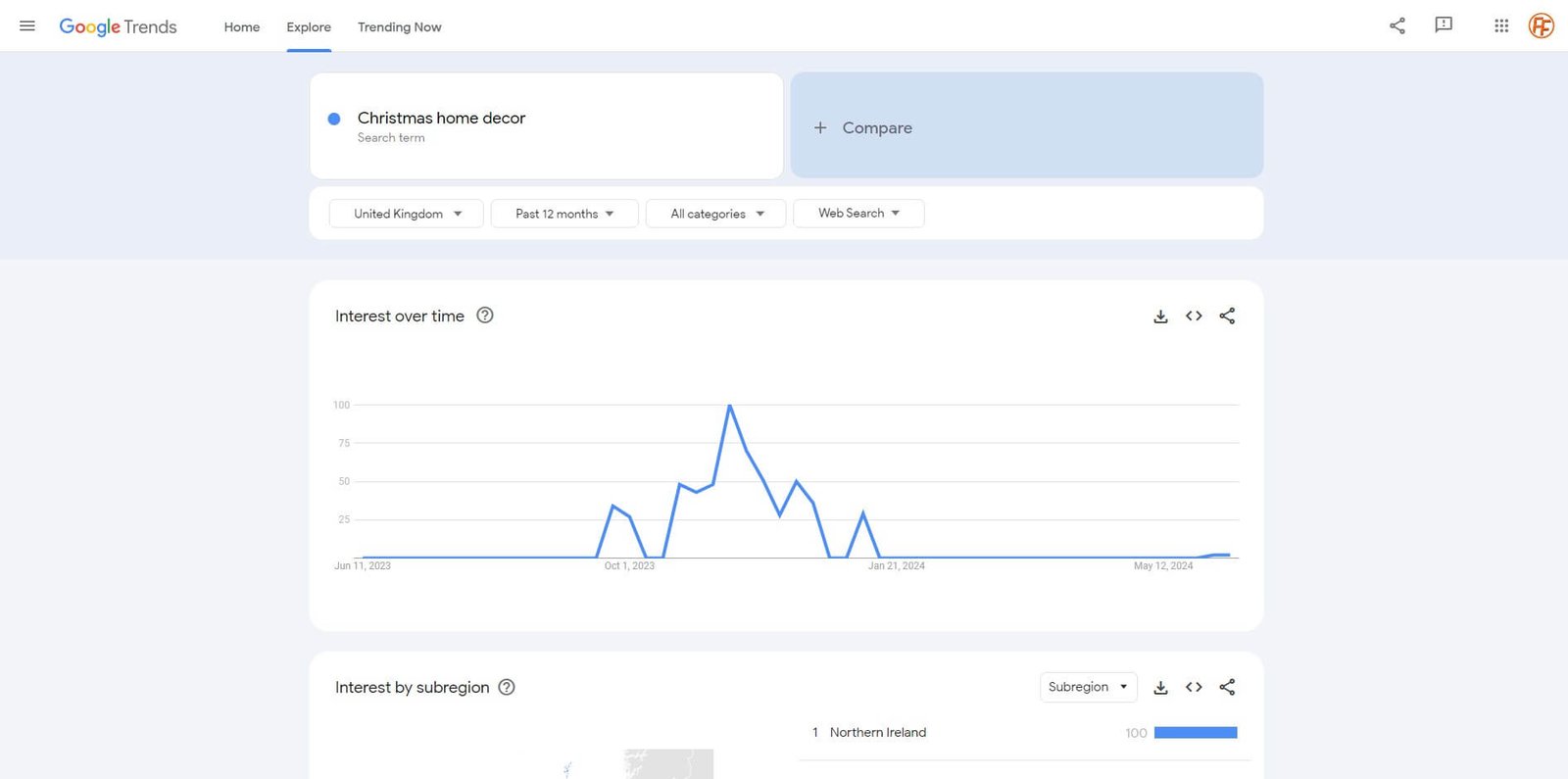Screen dimensions: 1568x779
Task: Click the Jan 21, 2024 axis label
Action: [x=896, y=565]
